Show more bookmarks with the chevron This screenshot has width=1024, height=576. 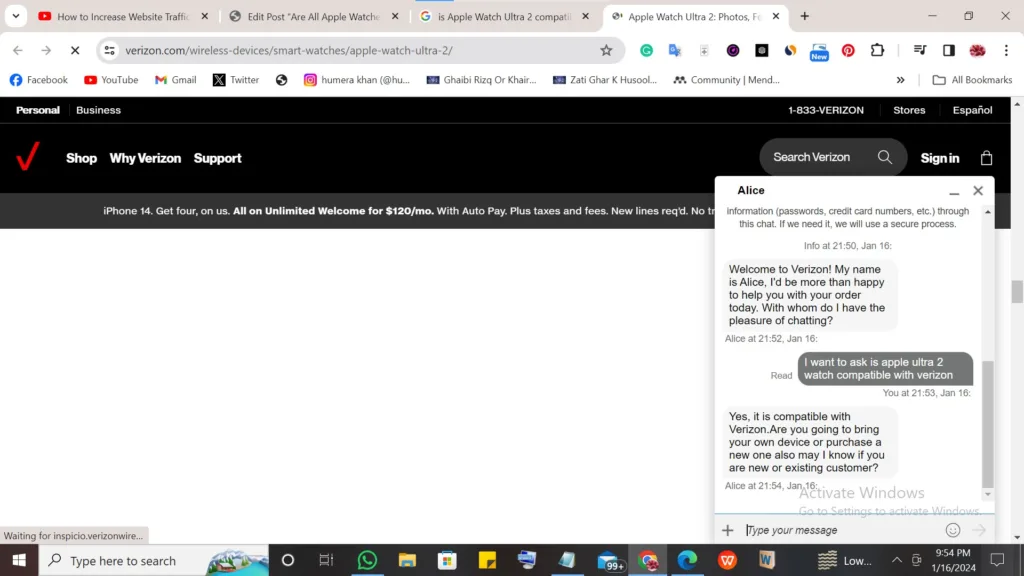[x=901, y=80]
